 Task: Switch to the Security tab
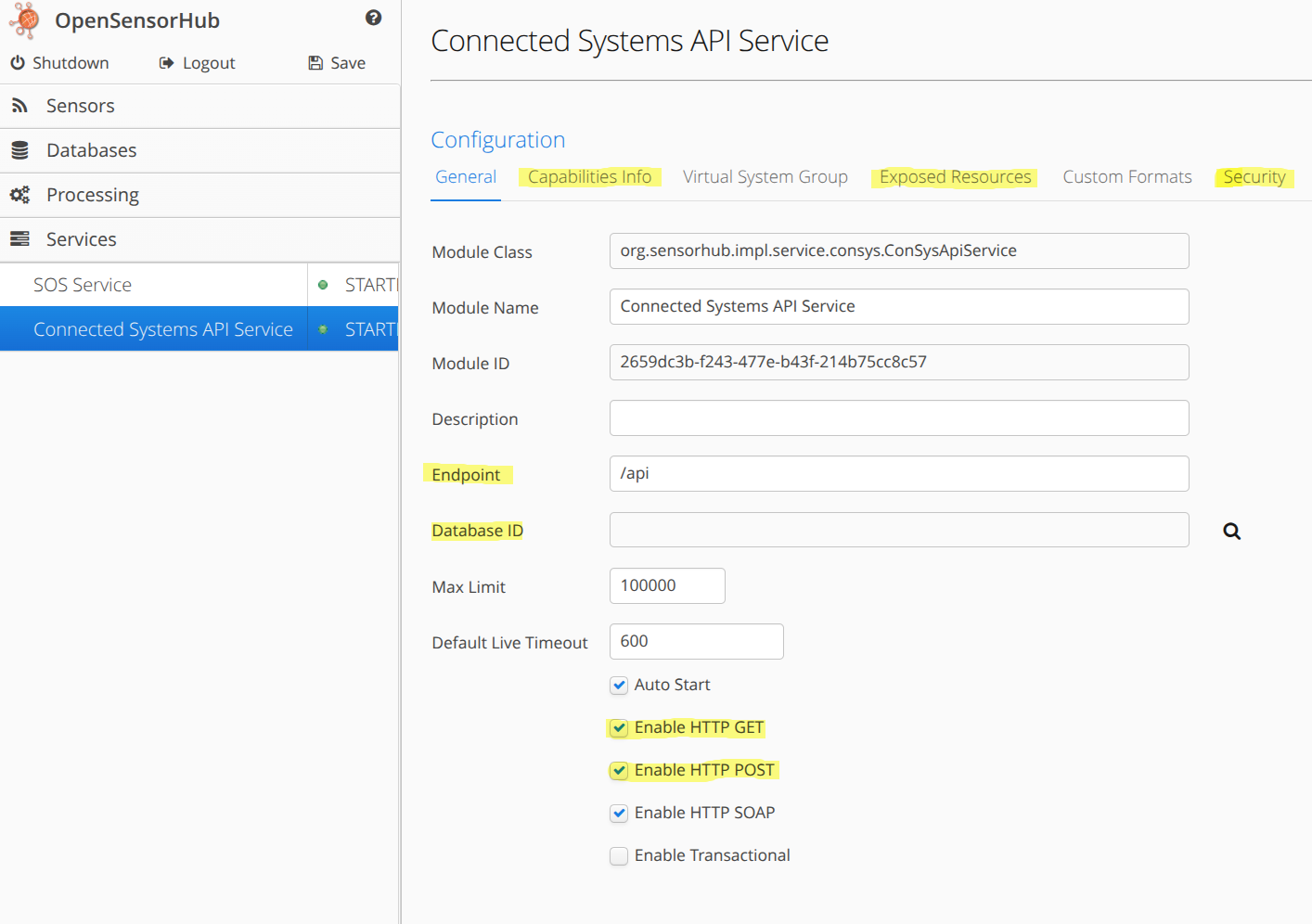(x=1254, y=176)
